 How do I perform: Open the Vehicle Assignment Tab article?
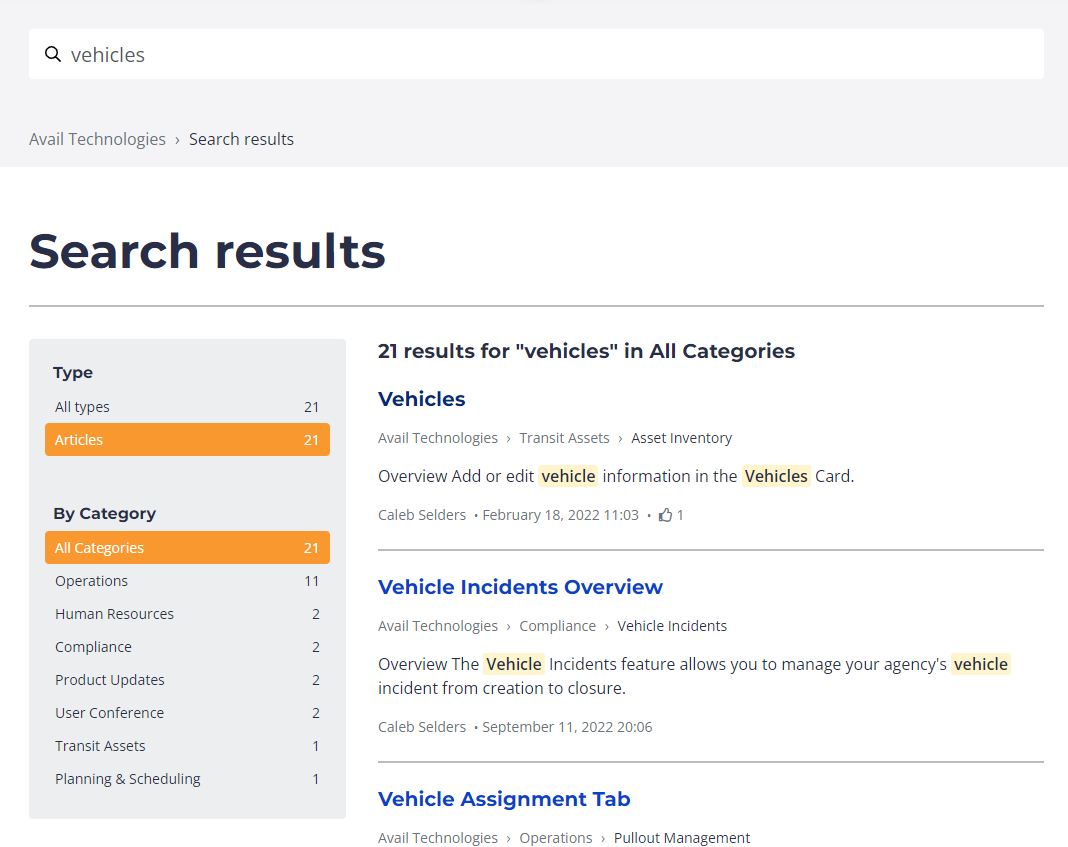(x=504, y=799)
